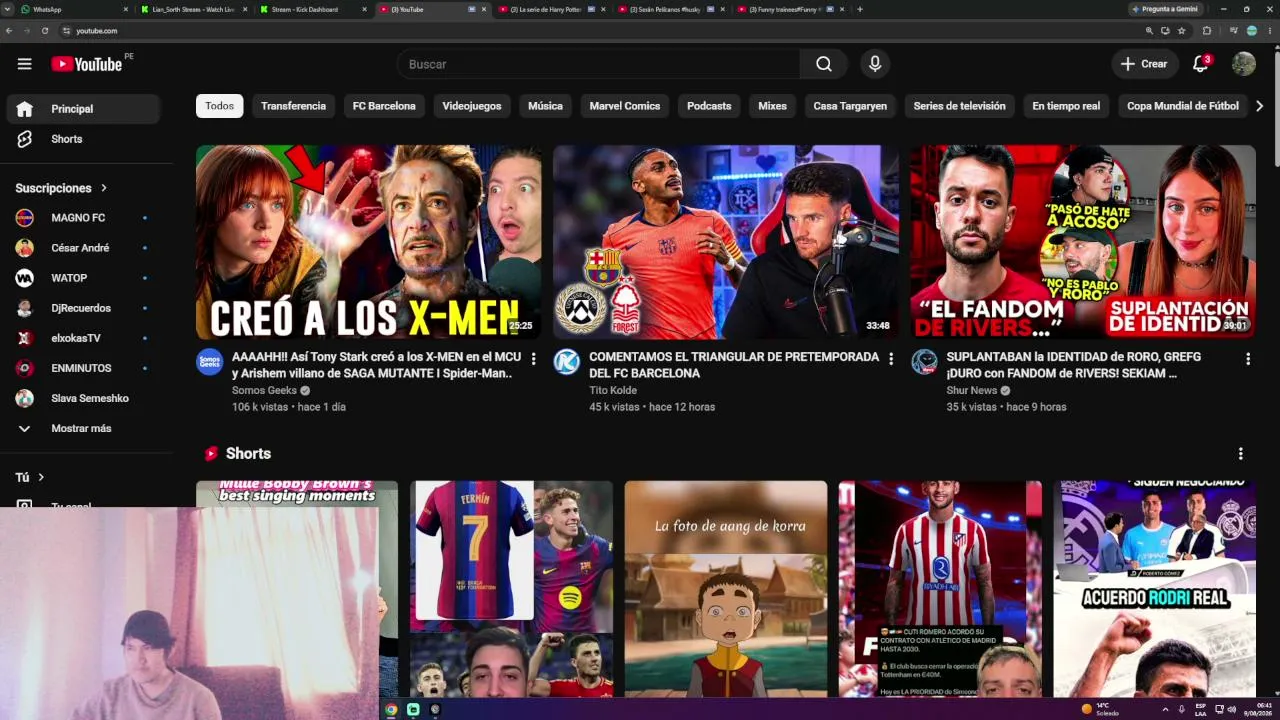Open the account avatar menu
This screenshot has width=1280, height=720.
click(x=1244, y=64)
